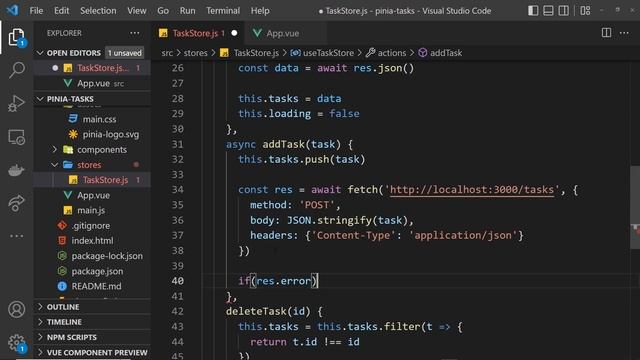Open the Run menu

(x=187, y=11)
